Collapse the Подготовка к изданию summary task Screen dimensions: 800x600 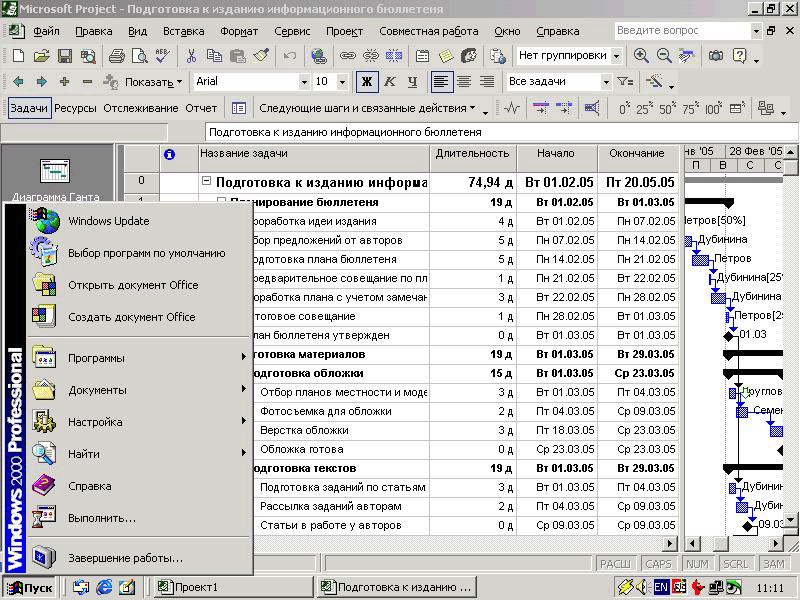(206, 181)
